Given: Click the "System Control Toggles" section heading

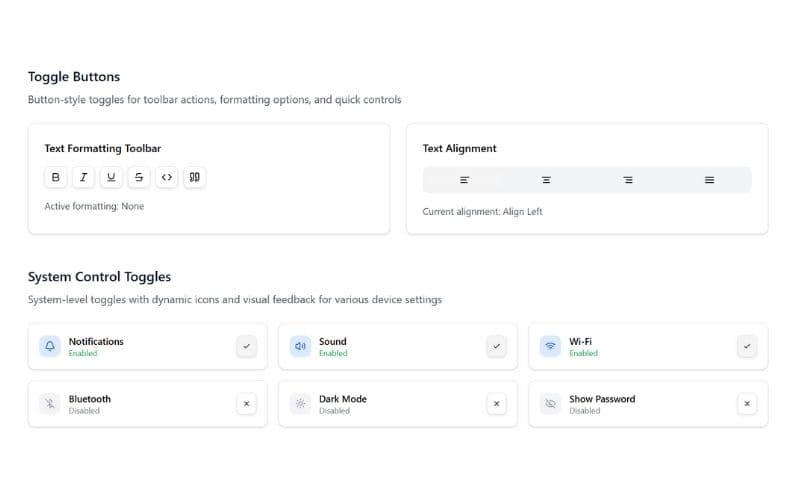Looking at the screenshot, I should tap(99, 277).
